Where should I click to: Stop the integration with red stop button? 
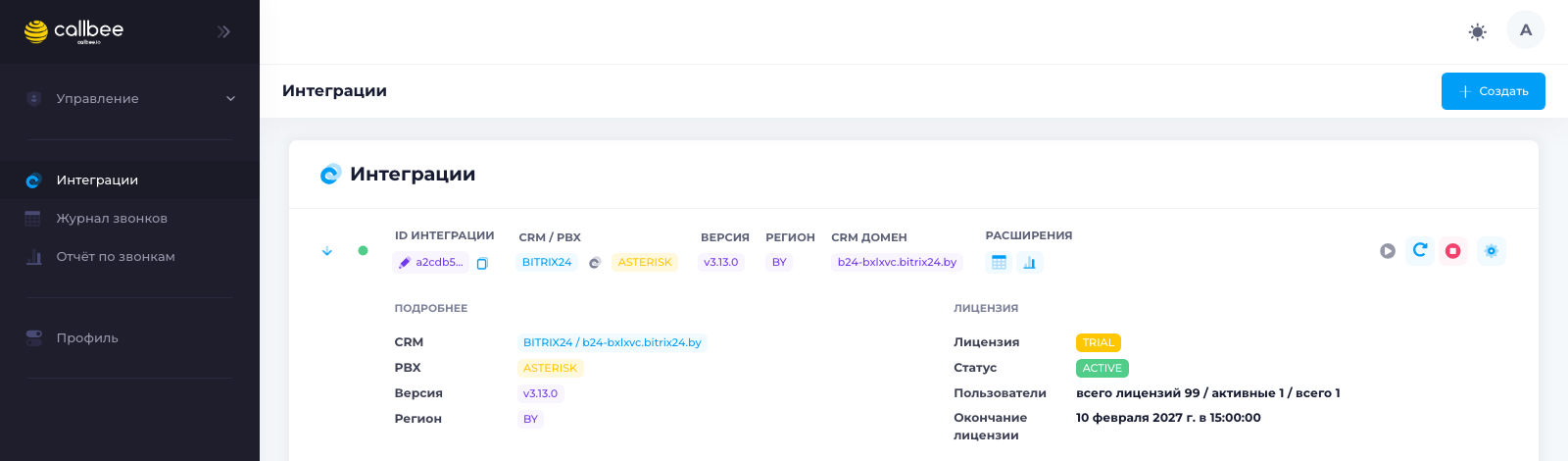click(1453, 251)
